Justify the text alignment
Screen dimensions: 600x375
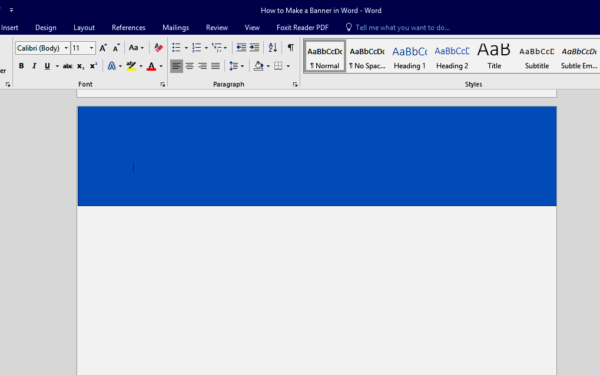(215, 66)
